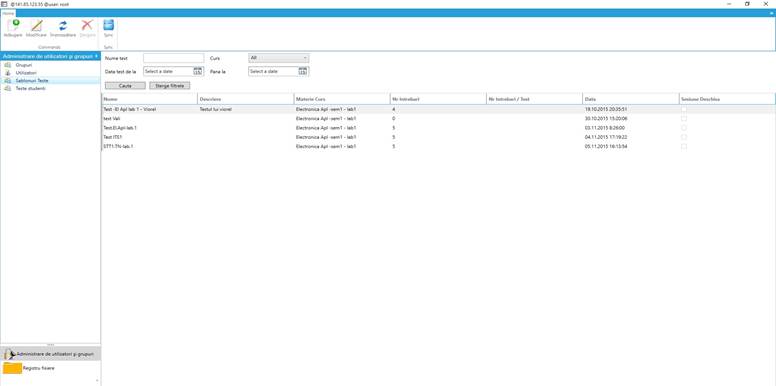This screenshot has height=386, width=776.
Task: Click the date cell '04.11.2015 17:19:22'
Action: pos(606,137)
